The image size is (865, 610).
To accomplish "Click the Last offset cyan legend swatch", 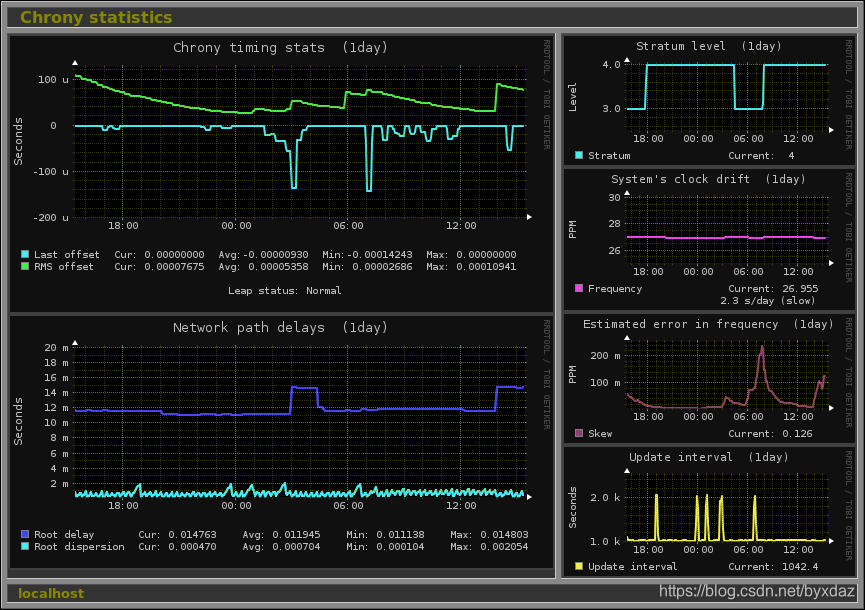I will point(25,254).
